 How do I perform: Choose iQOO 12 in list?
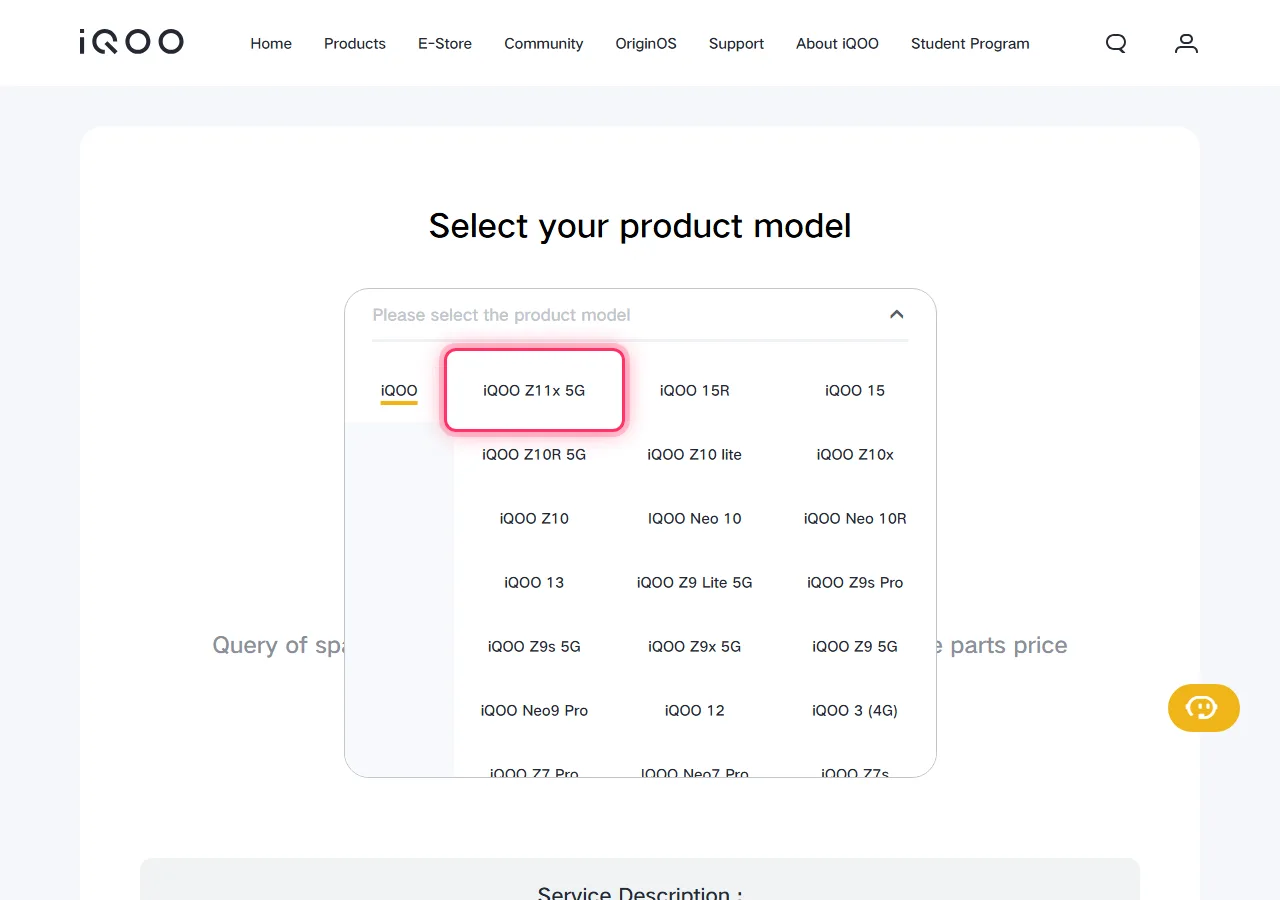695,710
